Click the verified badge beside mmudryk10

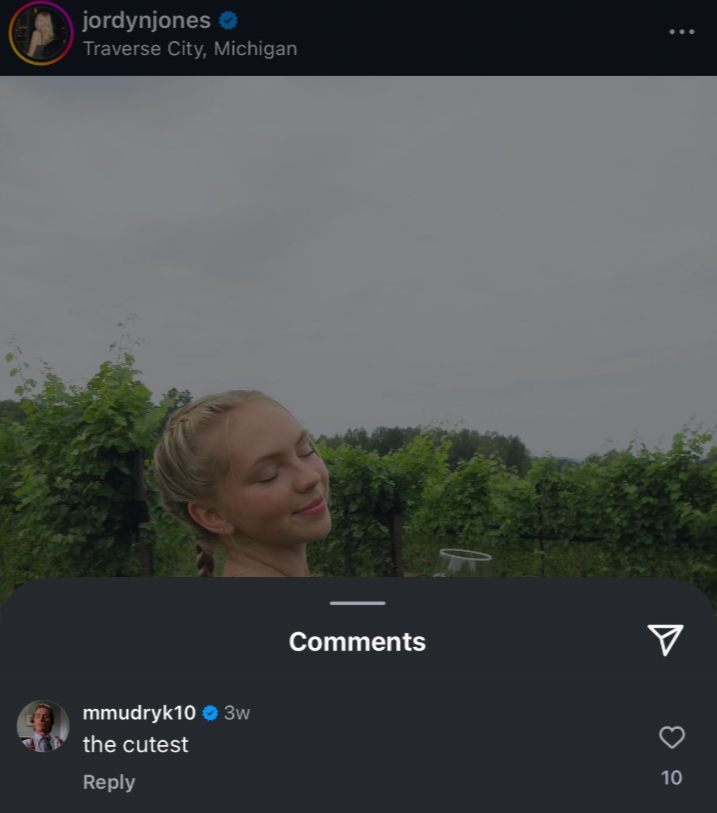[x=211, y=713]
